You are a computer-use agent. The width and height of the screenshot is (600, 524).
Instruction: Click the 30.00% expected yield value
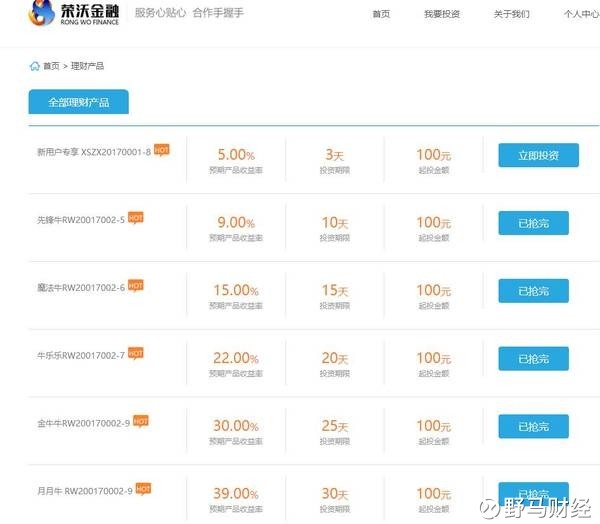236,426
